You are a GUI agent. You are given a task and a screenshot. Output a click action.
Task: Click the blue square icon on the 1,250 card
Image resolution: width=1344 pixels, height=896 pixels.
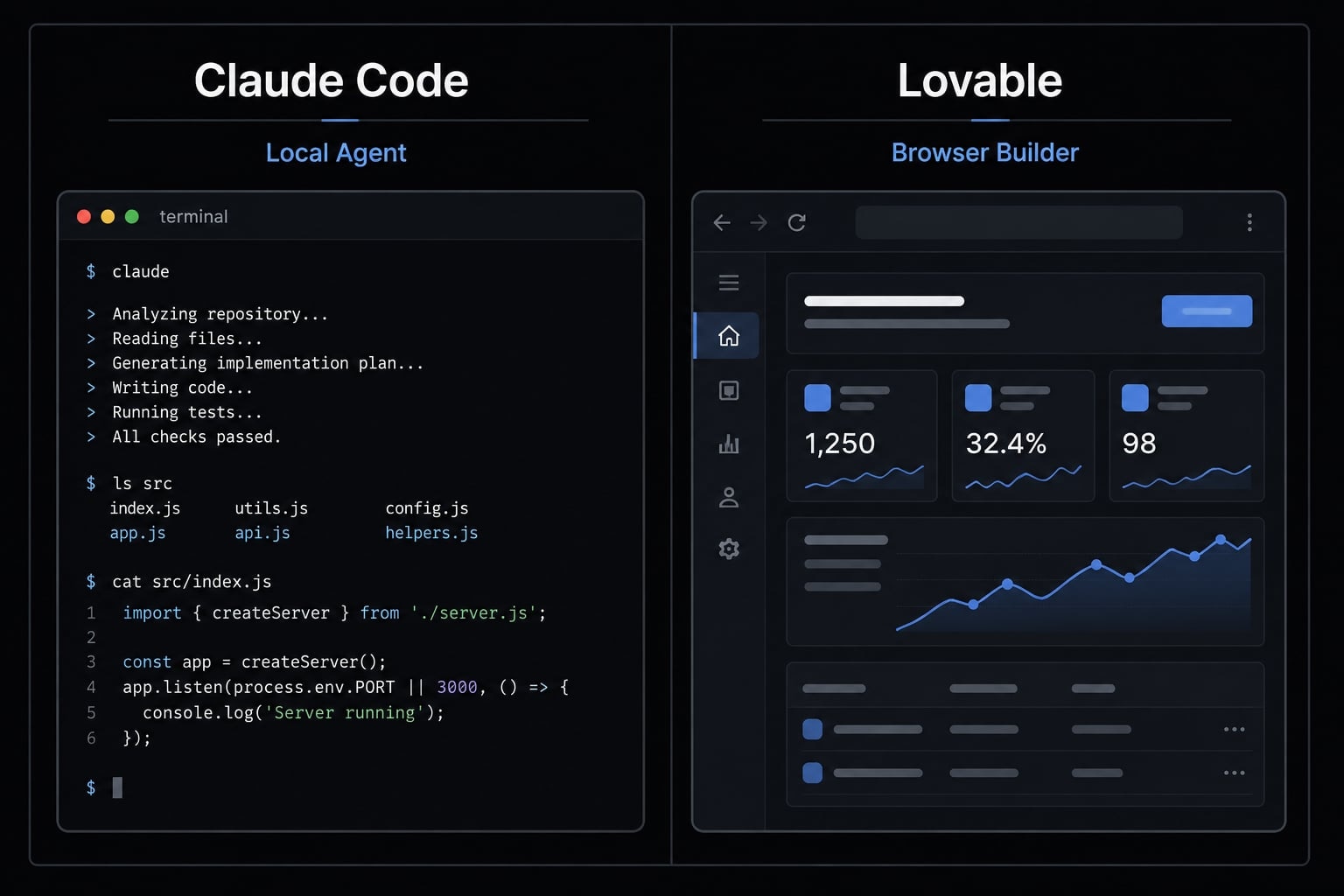(x=817, y=398)
